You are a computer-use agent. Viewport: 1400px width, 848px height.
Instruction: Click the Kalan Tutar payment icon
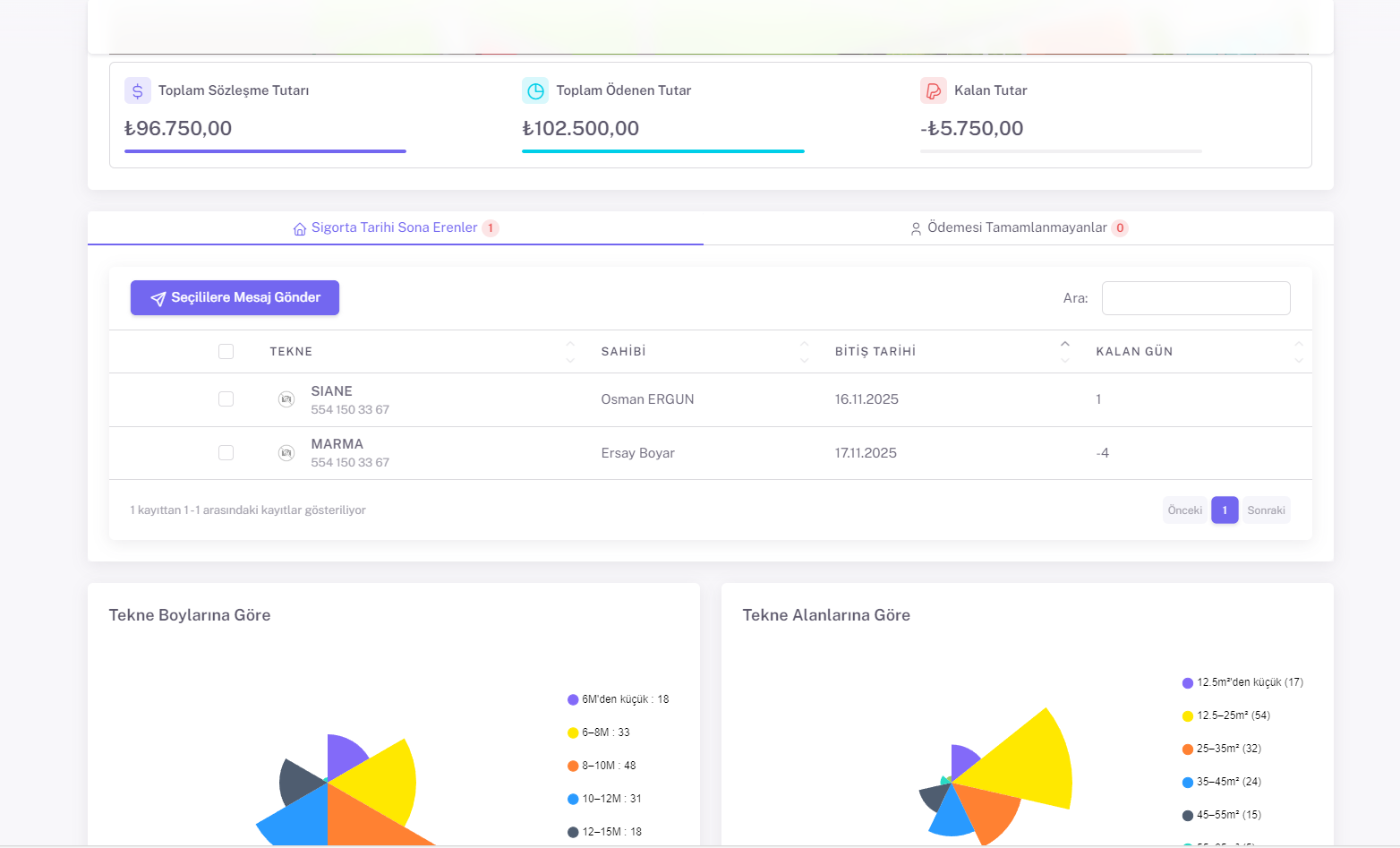933,90
